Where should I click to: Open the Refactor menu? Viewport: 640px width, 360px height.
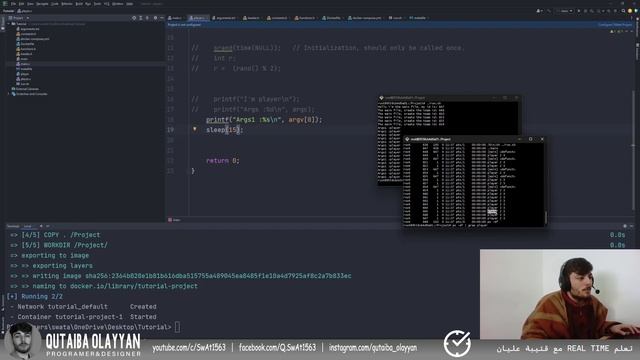(x=67, y=4)
